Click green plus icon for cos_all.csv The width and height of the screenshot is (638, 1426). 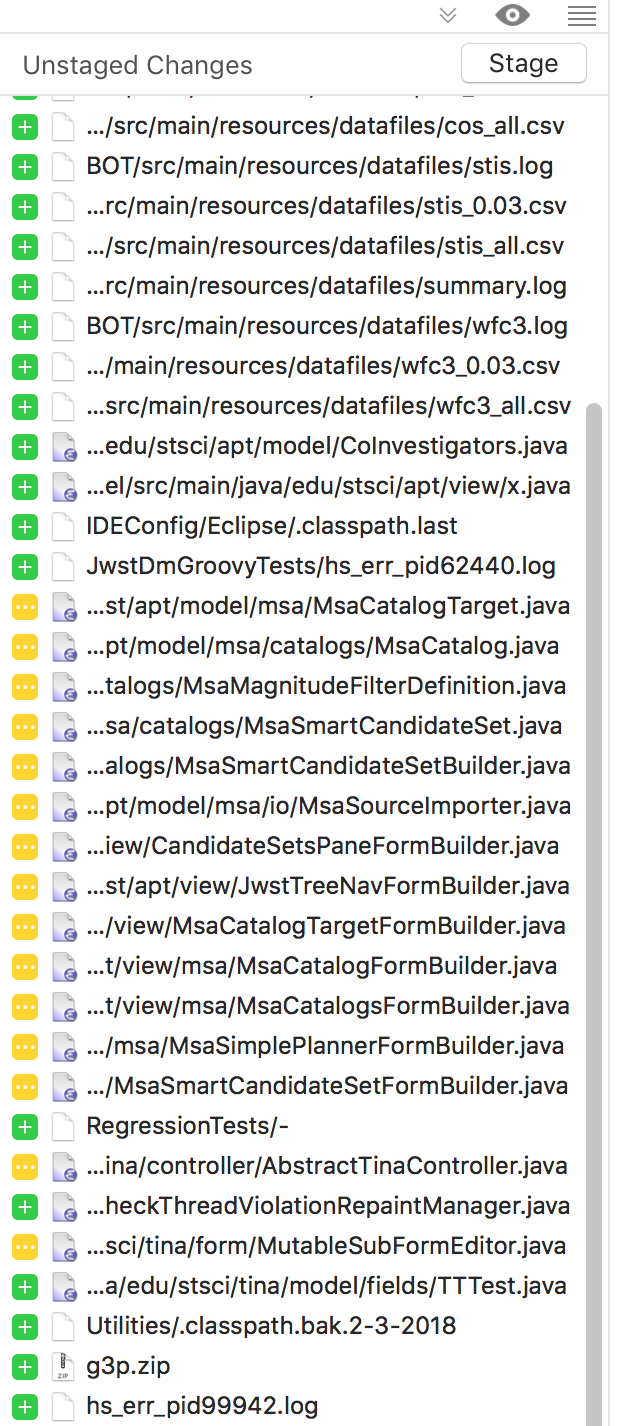25,127
